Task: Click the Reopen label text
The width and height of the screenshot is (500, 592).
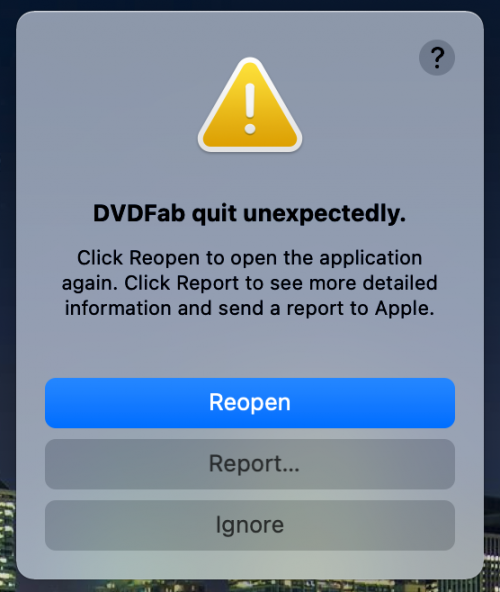Action: [x=250, y=402]
